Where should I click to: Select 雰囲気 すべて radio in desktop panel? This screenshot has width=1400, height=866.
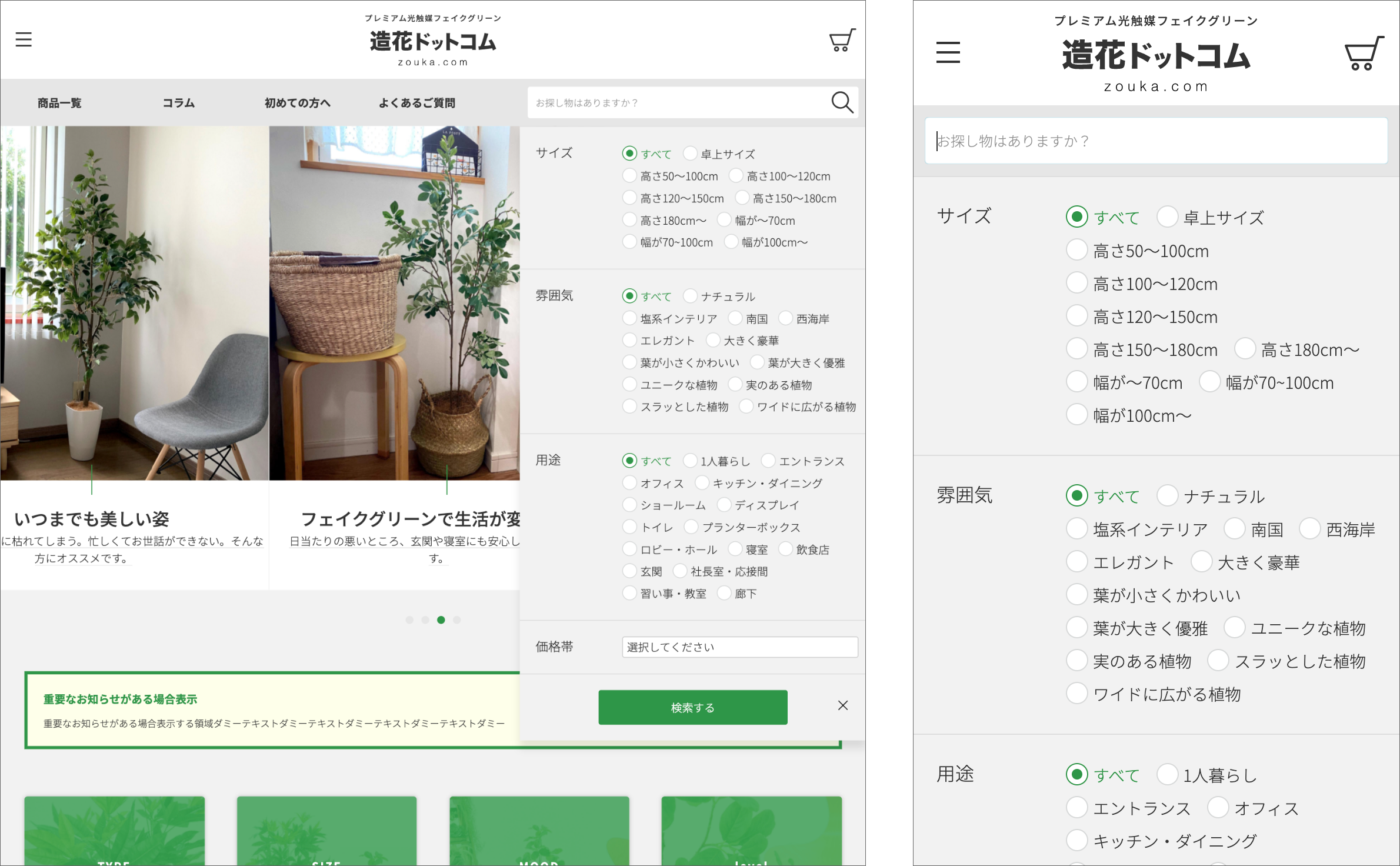[x=629, y=296]
